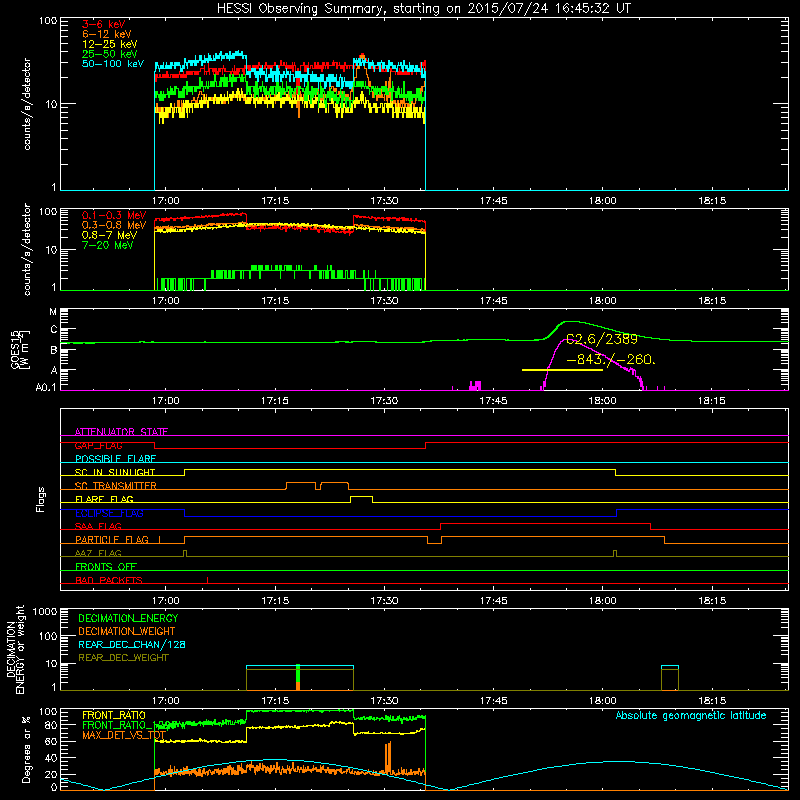
Task: Select the SC_TRANSMITTER flag label
Action: point(116,486)
